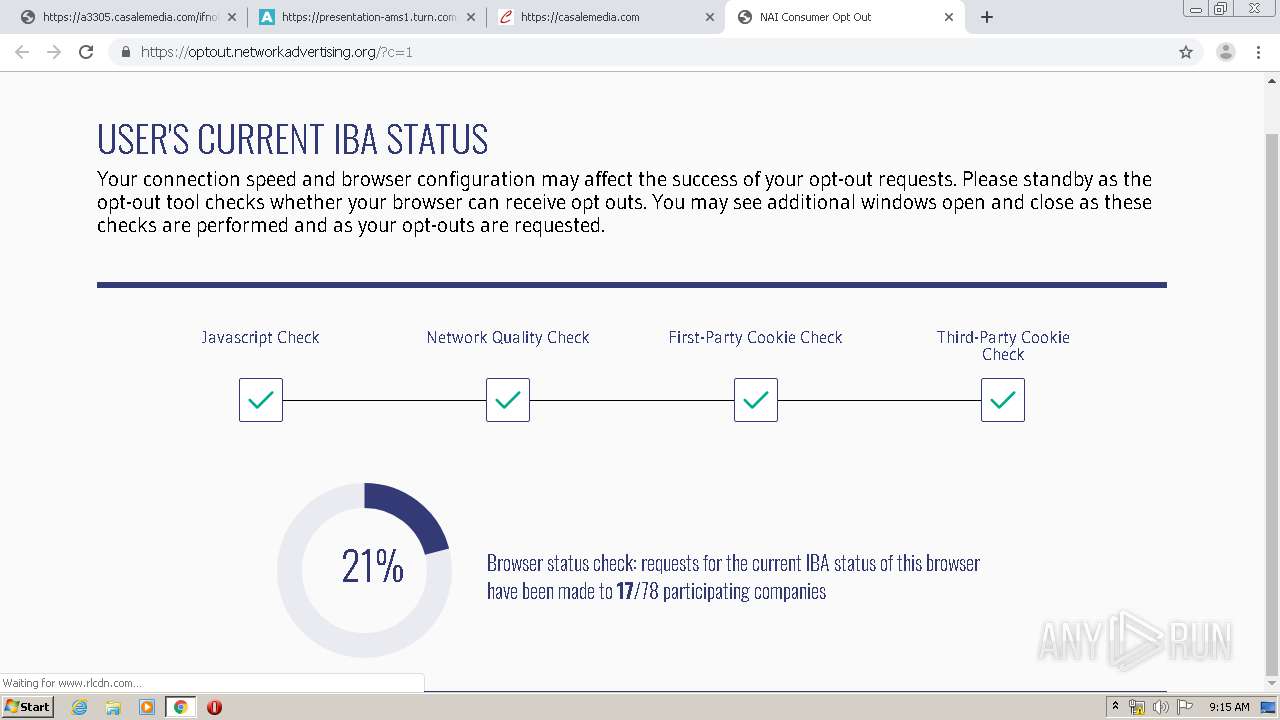Click the First-Party Cookie Check checkmark box

click(x=756, y=400)
